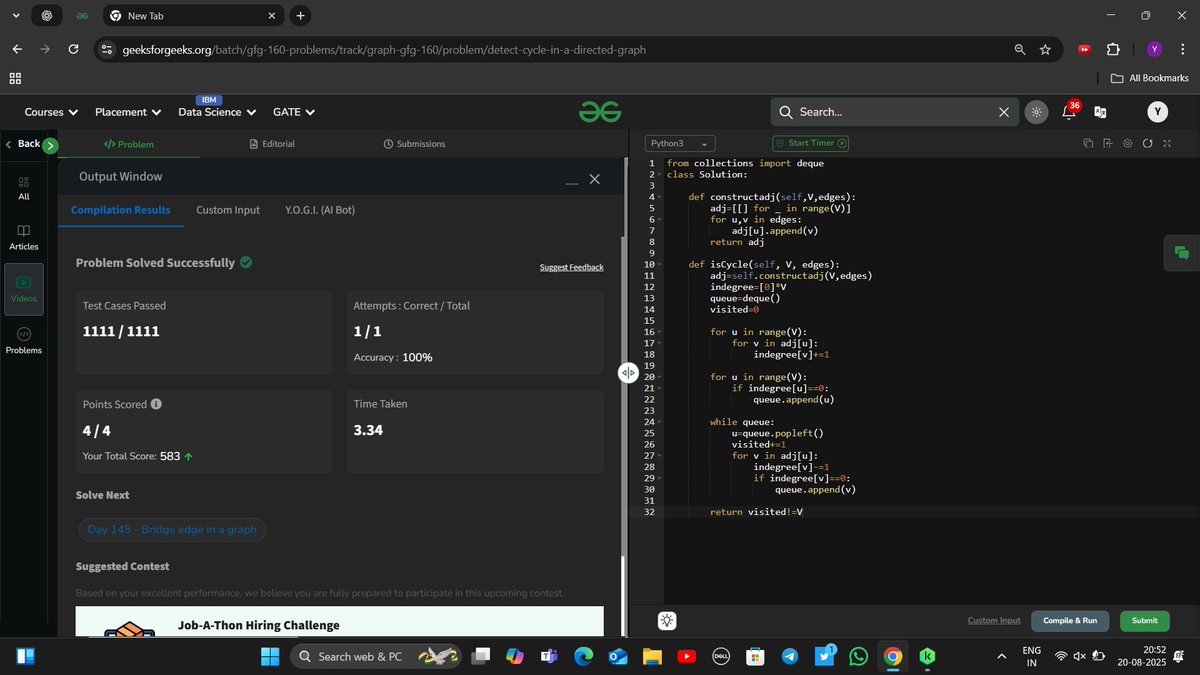Image resolution: width=1200 pixels, height=675 pixels.
Task: Minimize the Output Window panel
Action: pos(572,183)
